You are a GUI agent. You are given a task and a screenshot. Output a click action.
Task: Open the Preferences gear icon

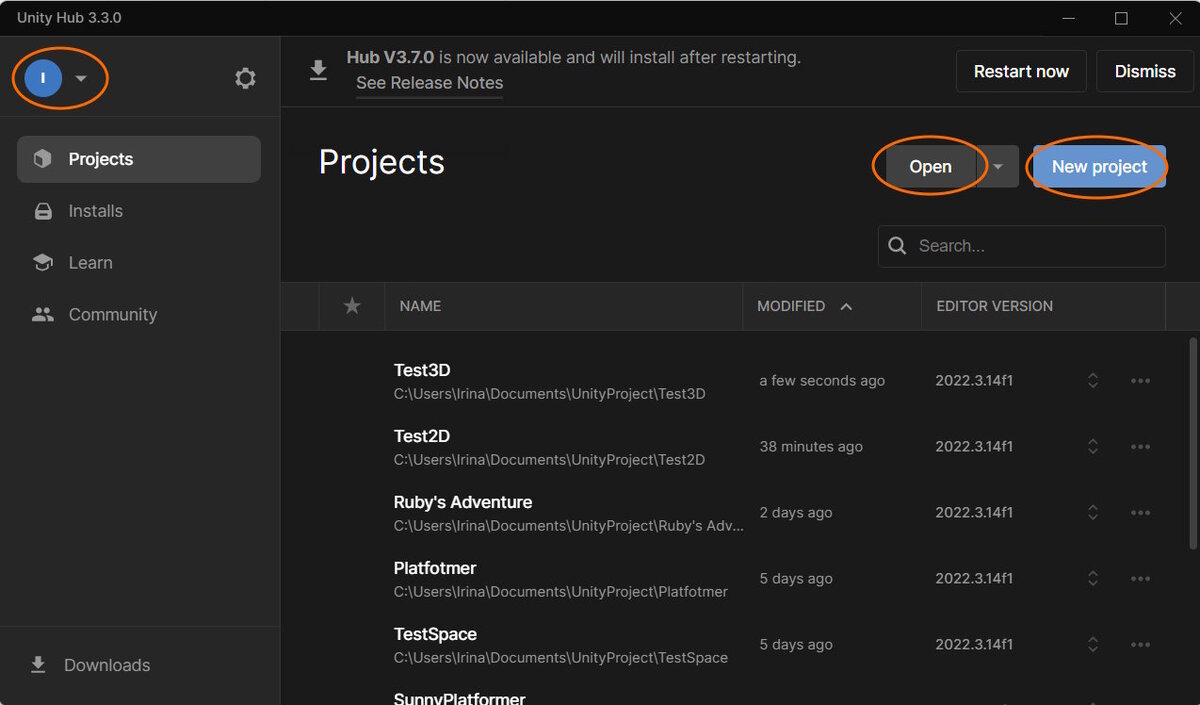point(245,78)
